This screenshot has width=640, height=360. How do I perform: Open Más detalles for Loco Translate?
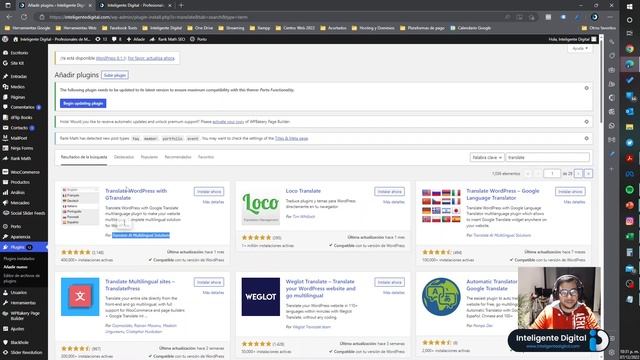click(x=393, y=202)
